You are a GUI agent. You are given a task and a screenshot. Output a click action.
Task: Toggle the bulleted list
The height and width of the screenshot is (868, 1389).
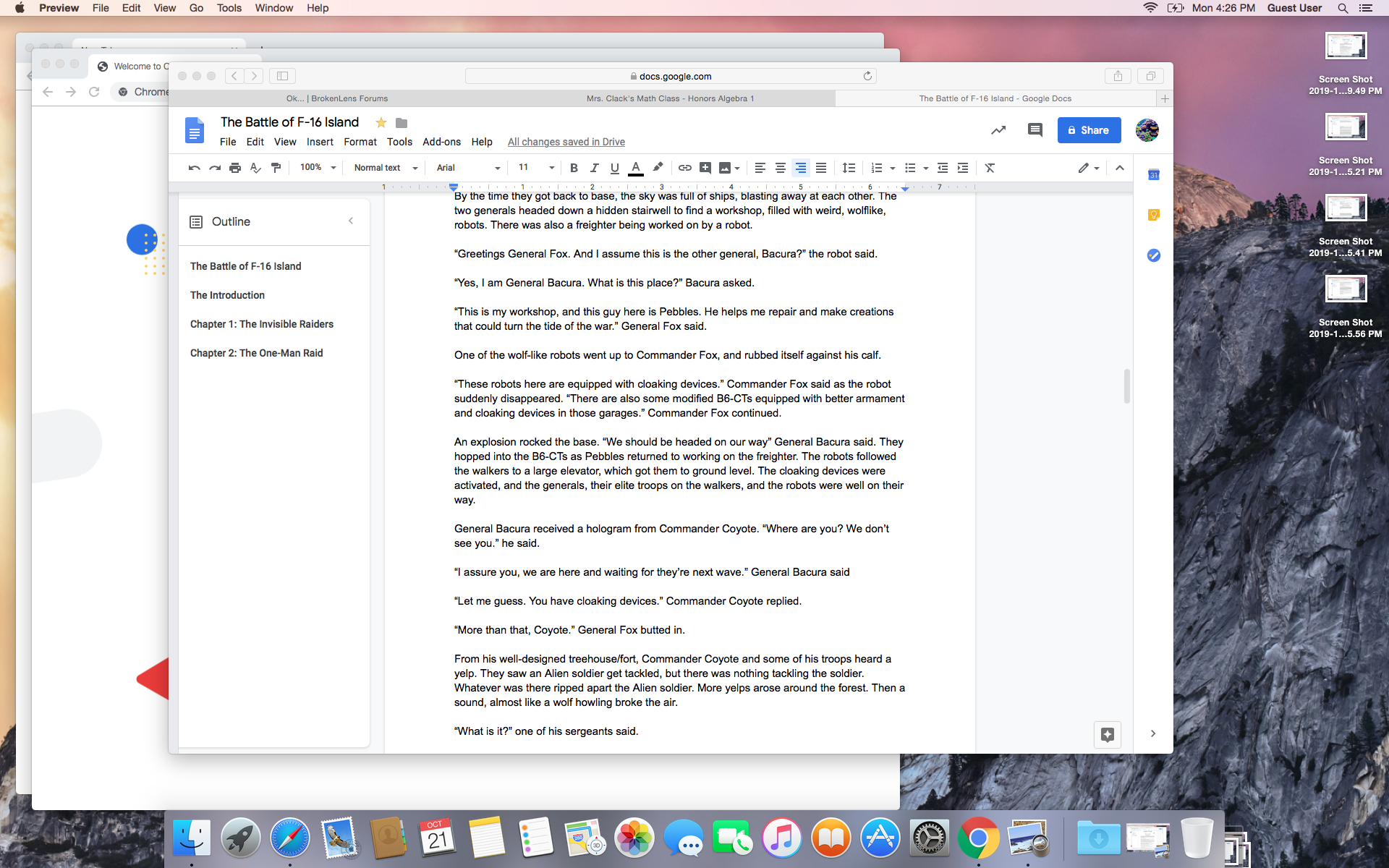[x=910, y=168]
